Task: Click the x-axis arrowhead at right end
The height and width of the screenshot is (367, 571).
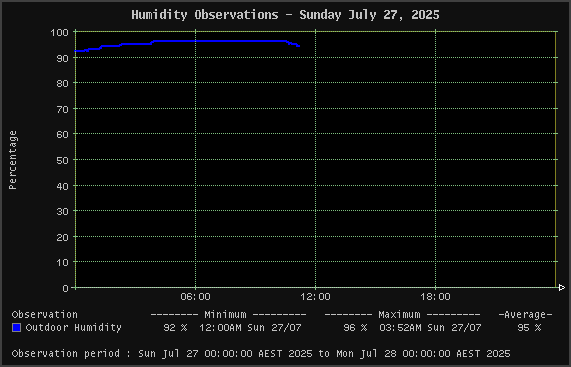Action: pos(562,288)
